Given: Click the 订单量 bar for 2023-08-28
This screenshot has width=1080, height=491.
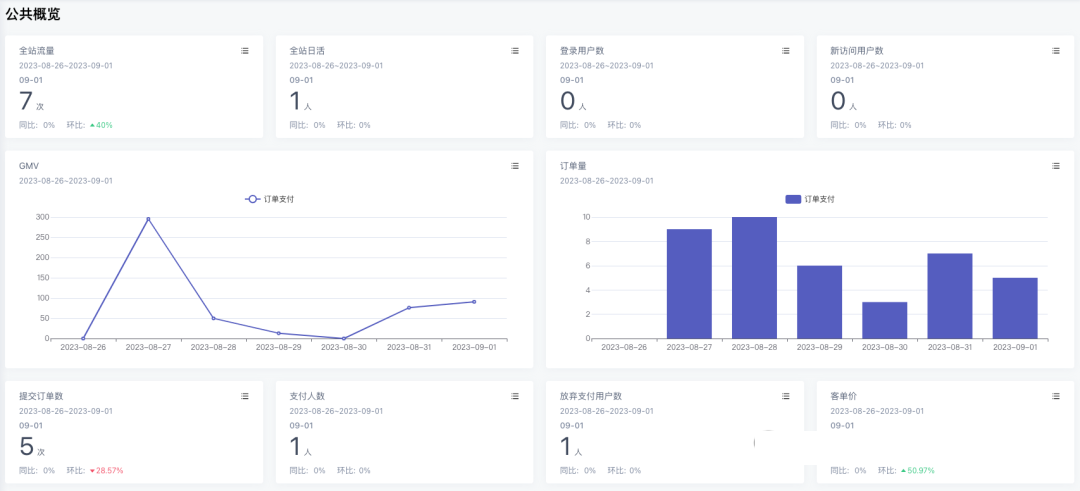Looking at the screenshot, I should pos(754,278).
